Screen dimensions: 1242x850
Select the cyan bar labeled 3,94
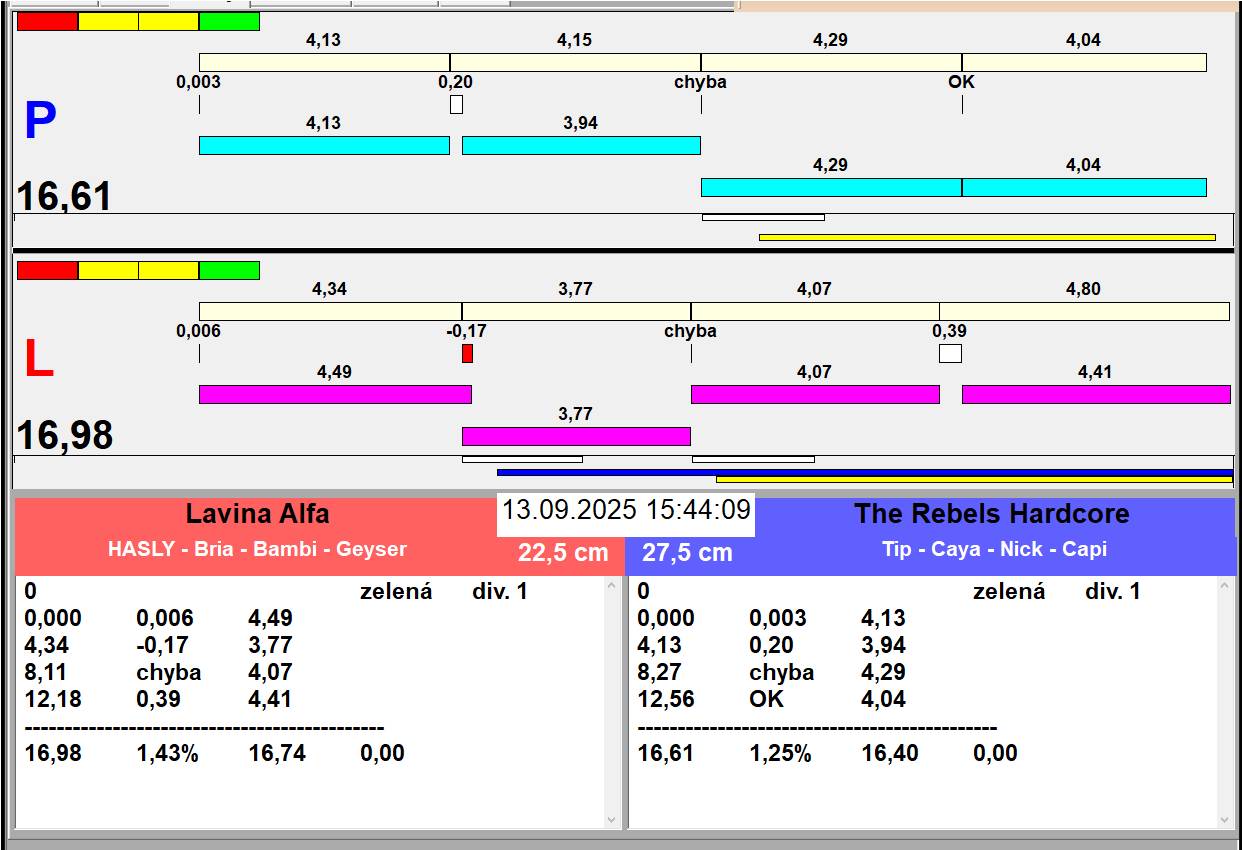coord(581,145)
